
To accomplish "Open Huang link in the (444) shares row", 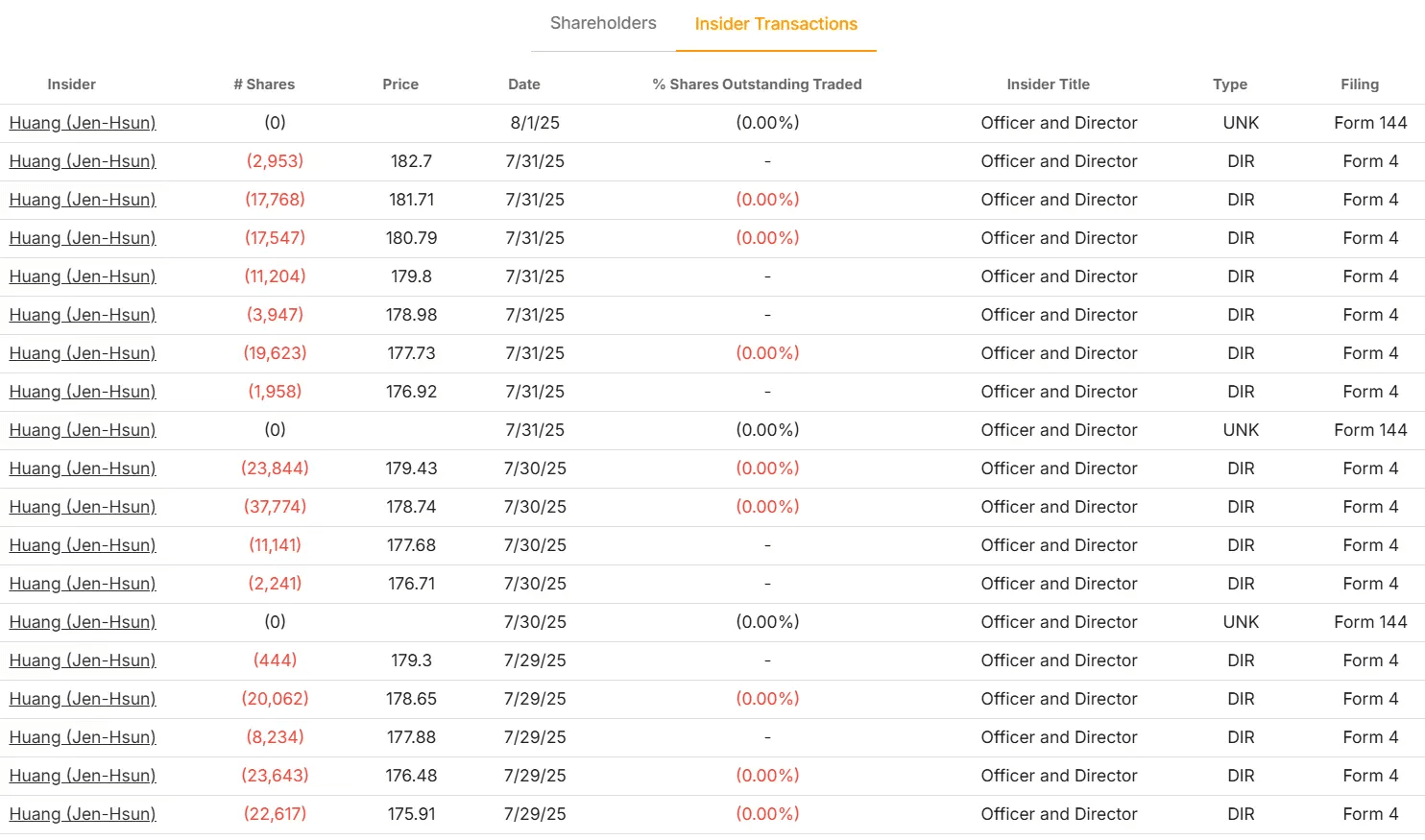I will [83, 660].
